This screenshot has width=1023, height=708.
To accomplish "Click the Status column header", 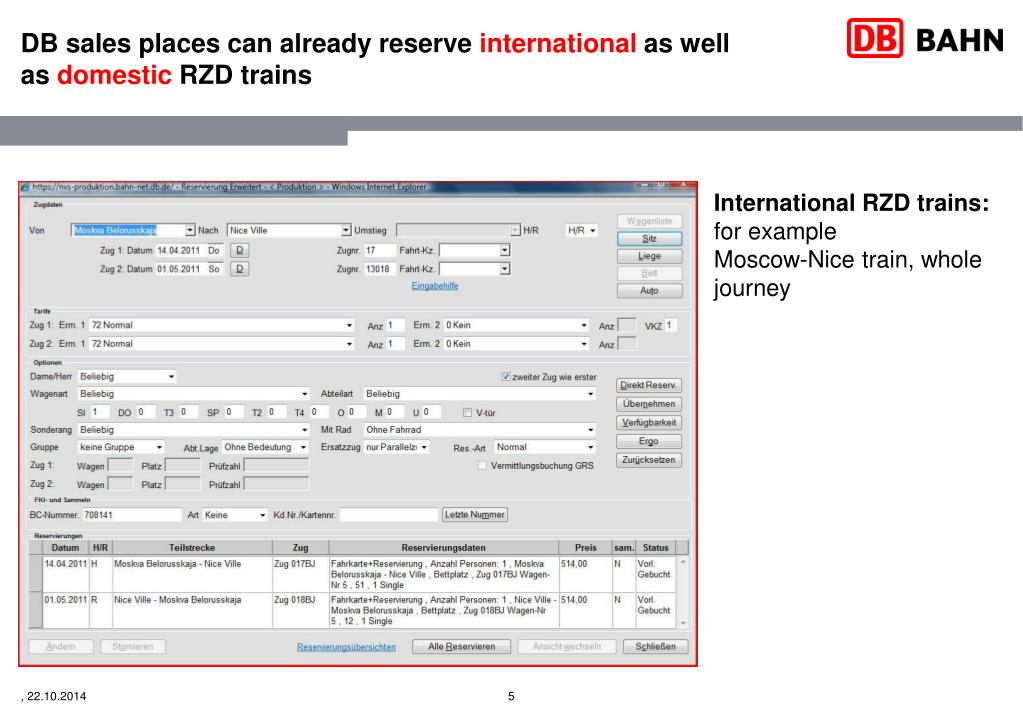I will [x=656, y=547].
